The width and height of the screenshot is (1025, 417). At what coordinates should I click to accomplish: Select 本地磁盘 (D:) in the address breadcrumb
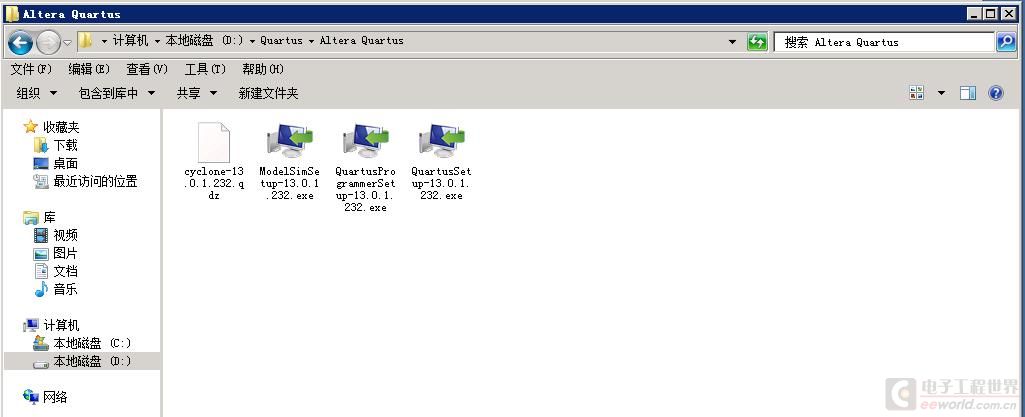point(205,41)
